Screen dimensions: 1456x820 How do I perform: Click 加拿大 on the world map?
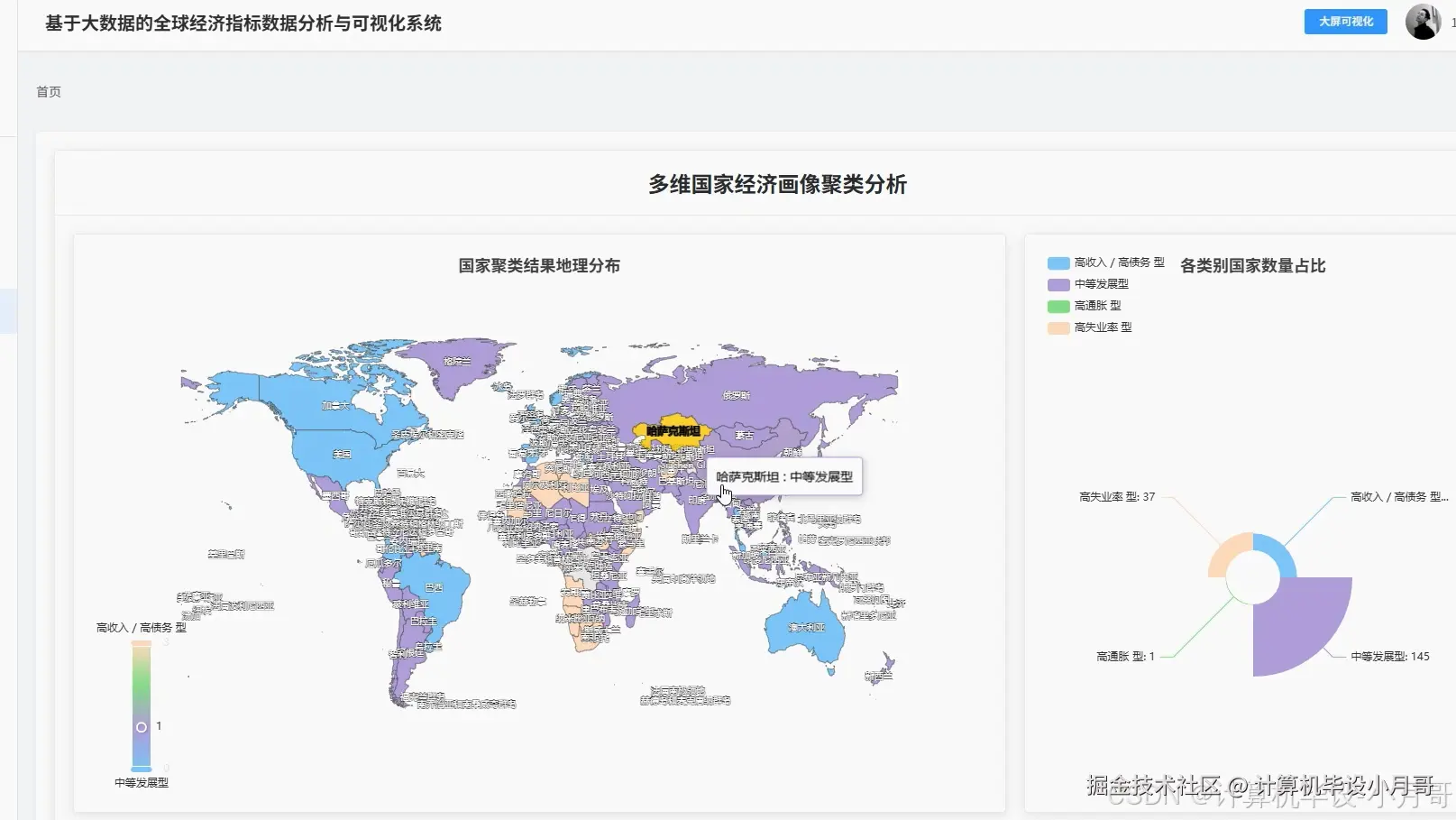(335, 406)
